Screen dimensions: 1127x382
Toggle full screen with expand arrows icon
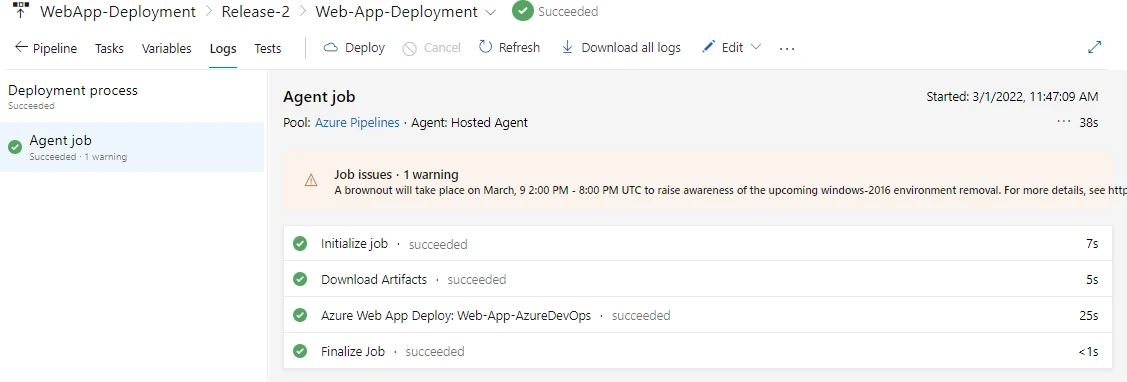tap(1095, 47)
